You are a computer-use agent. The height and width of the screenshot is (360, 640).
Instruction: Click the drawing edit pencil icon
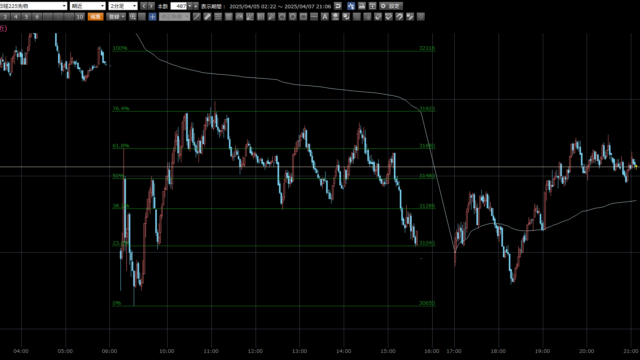[410, 17]
